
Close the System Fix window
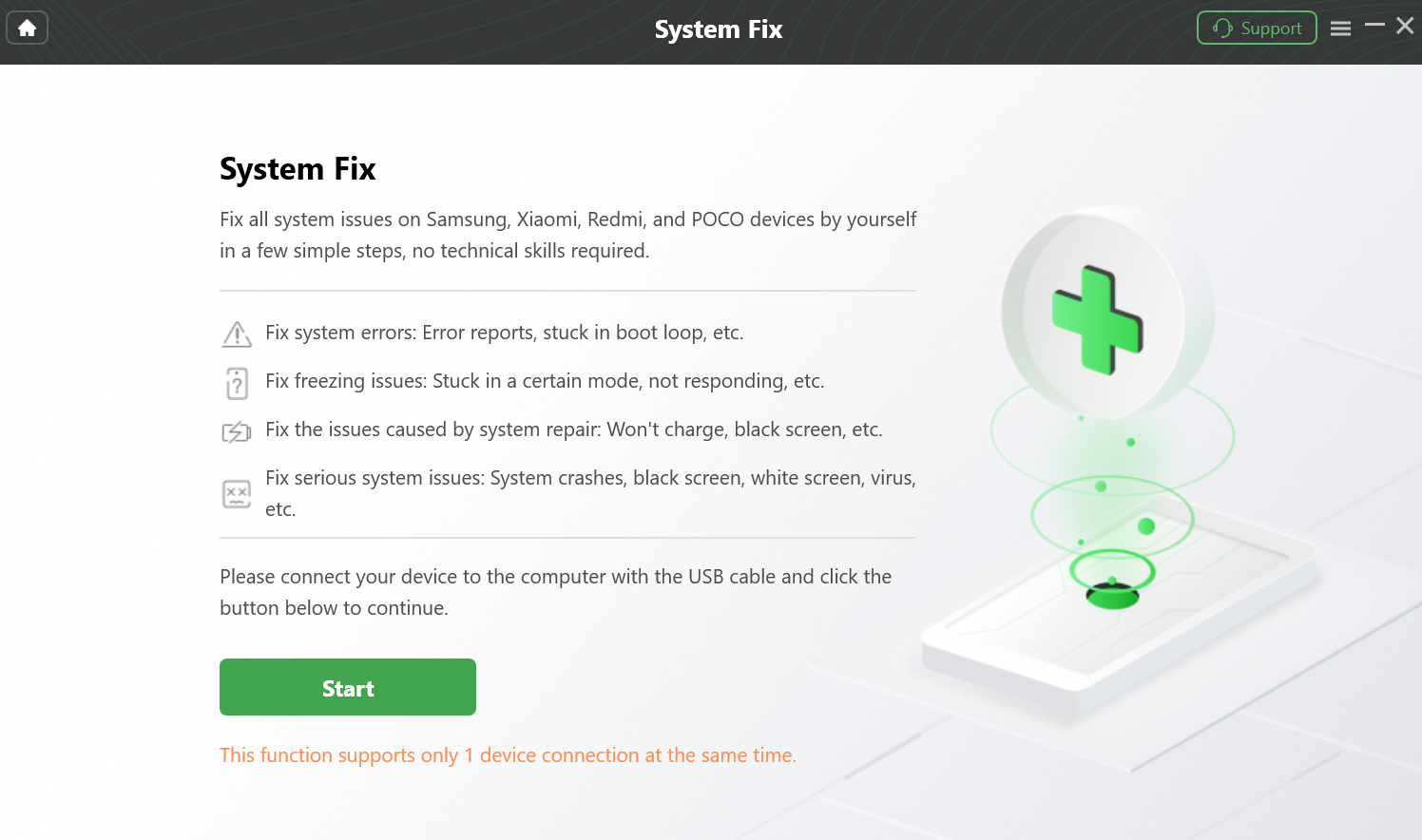[1405, 26]
